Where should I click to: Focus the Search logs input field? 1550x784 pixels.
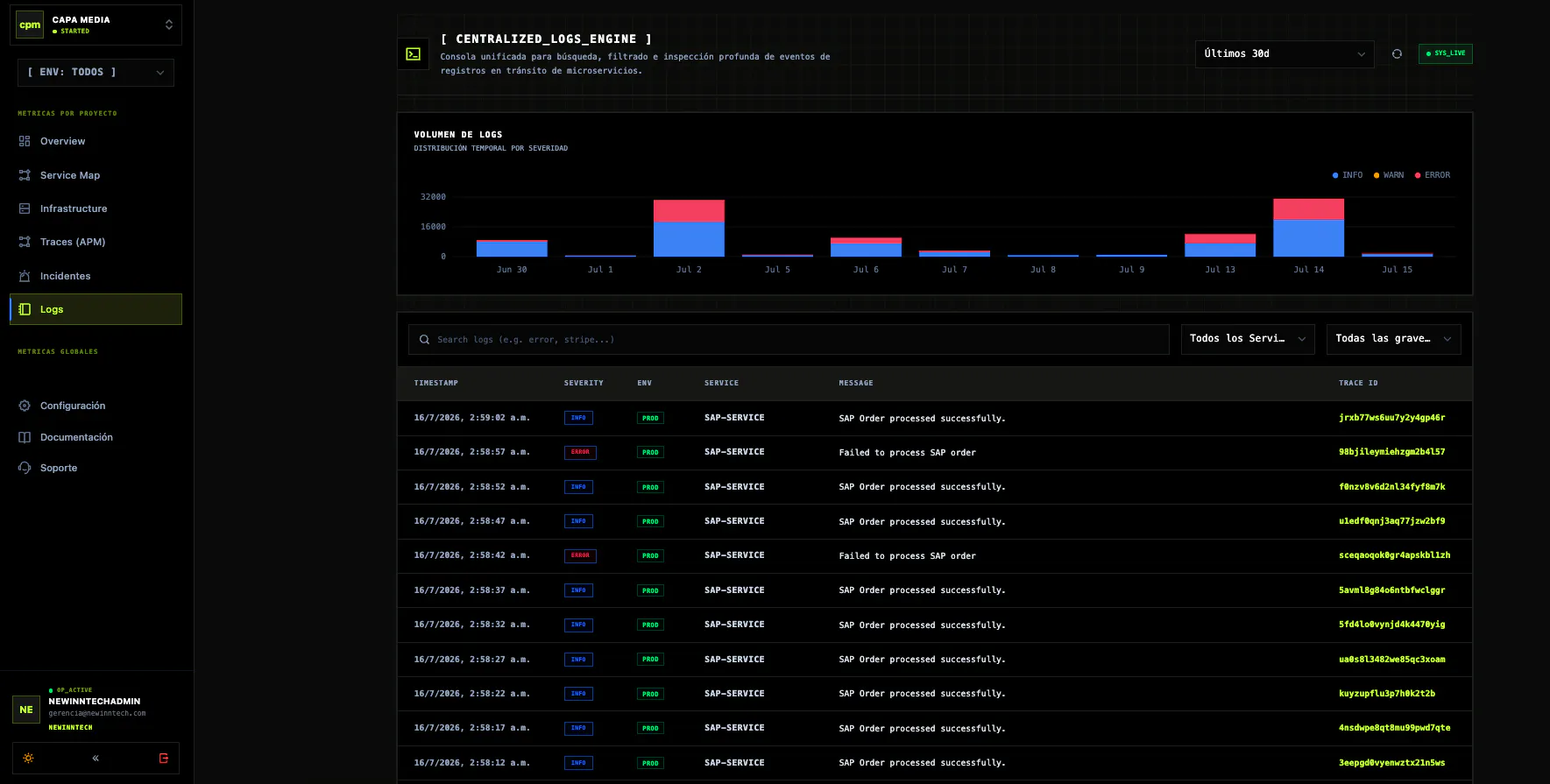tap(789, 340)
